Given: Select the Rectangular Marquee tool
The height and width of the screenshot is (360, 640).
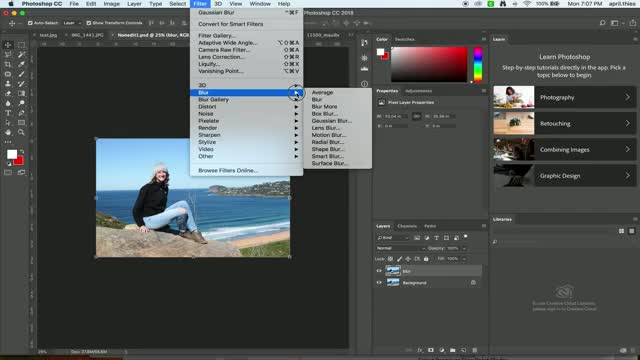Looking at the screenshot, I should point(21,45).
